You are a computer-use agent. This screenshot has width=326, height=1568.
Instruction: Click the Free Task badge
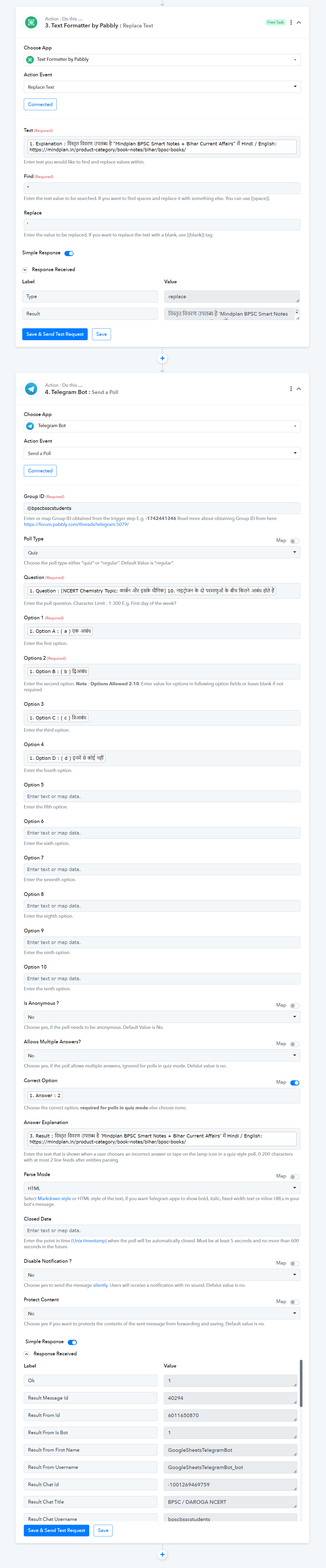point(276,23)
